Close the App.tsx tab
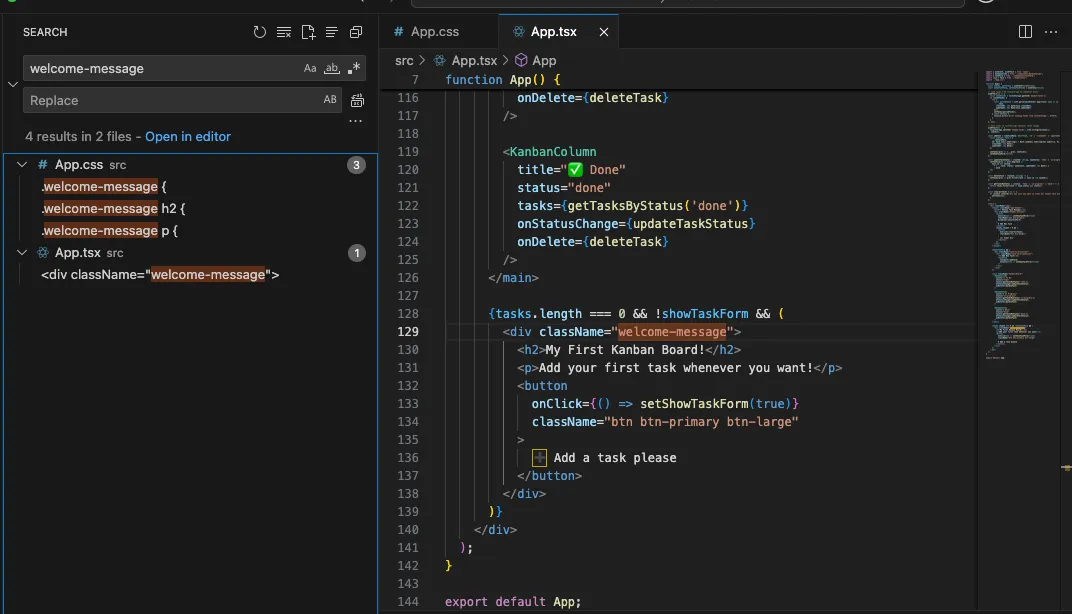Screen dimensions: 1072x614 click(x=603, y=32)
